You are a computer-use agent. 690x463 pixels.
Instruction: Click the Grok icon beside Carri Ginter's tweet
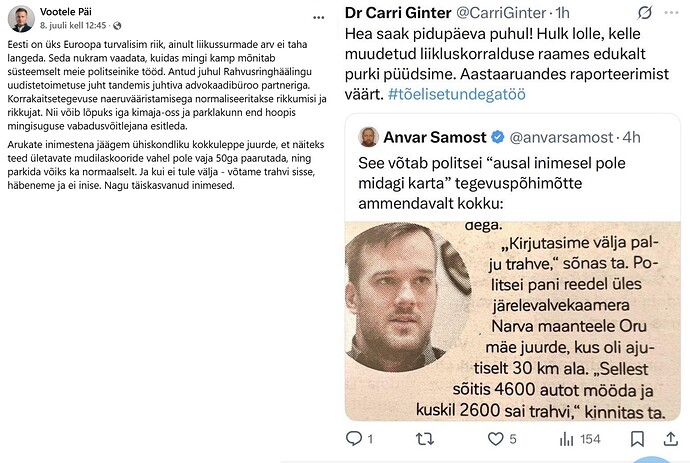coord(645,13)
